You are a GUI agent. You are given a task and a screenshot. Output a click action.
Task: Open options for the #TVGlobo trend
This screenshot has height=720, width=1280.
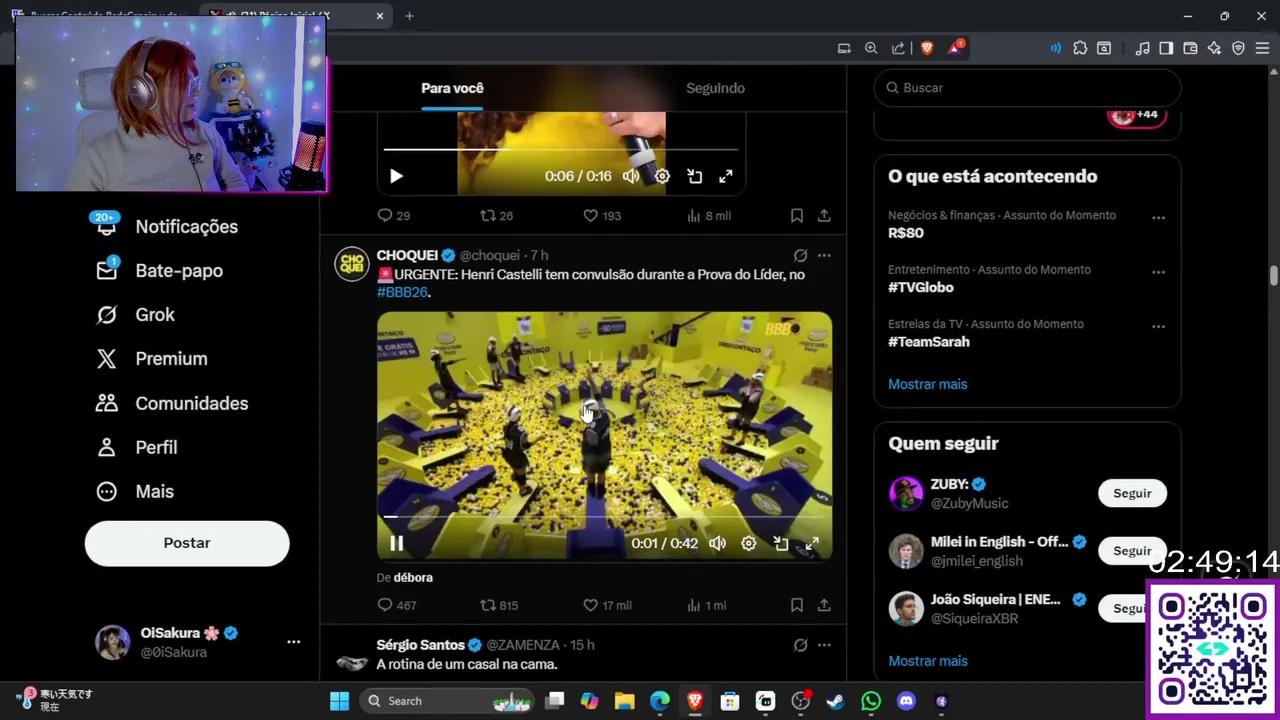coord(1158,272)
